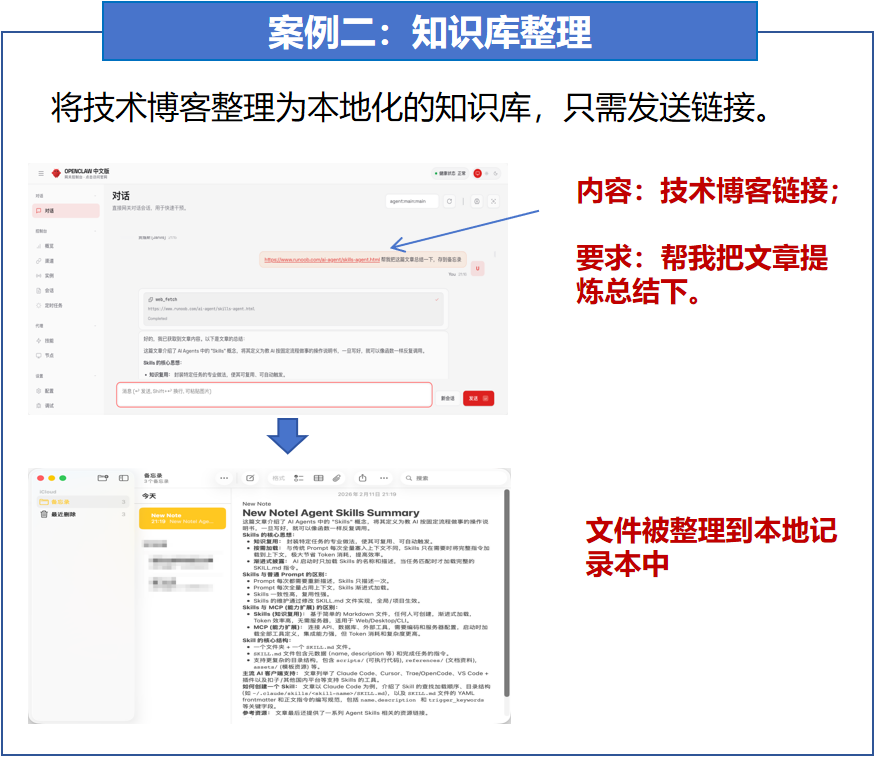The width and height of the screenshot is (876, 758).
Task: Open the OpenClaw hamburger menu
Action: pos(41,173)
